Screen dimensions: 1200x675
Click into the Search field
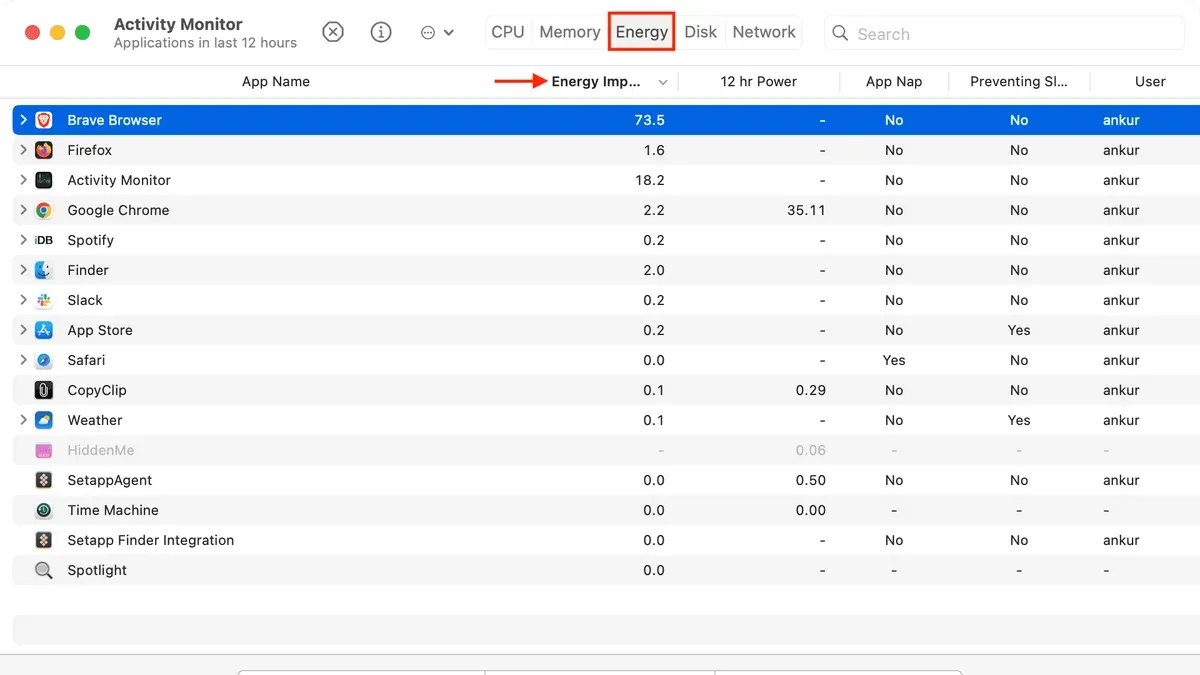(1004, 33)
